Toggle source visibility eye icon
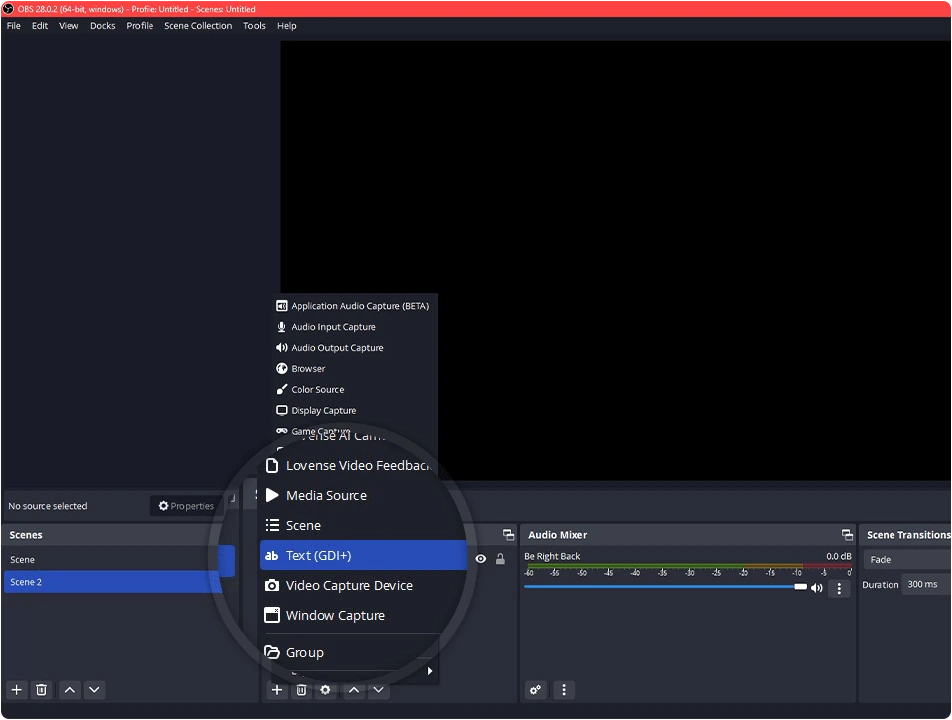The height and width of the screenshot is (720, 952). [x=480, y=559]
